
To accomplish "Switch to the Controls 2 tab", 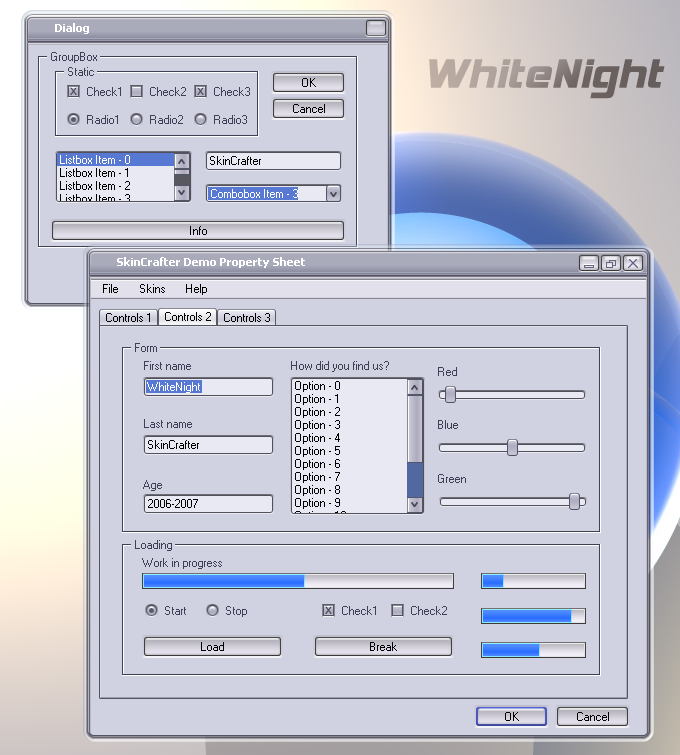I will [x=187, y=317].
